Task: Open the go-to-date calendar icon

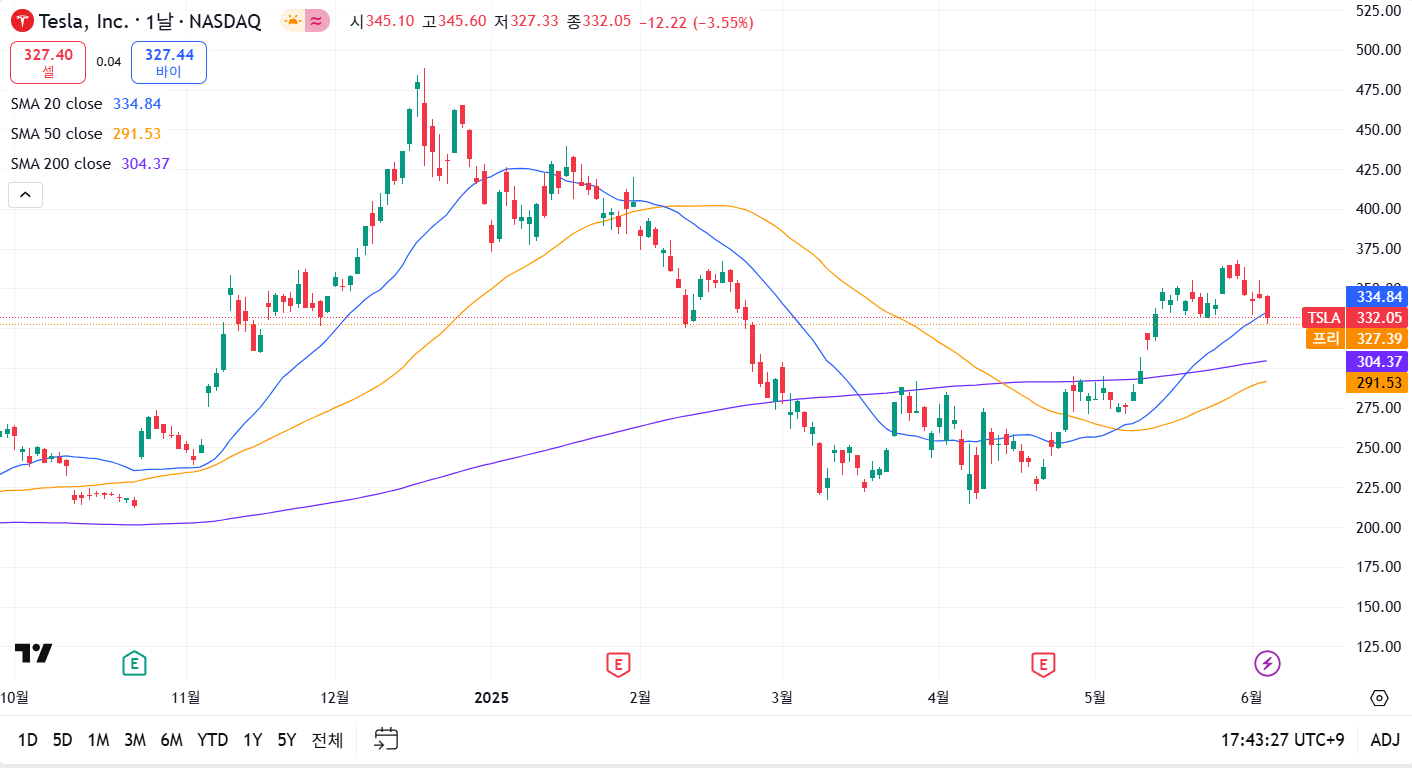Action: 386,740
